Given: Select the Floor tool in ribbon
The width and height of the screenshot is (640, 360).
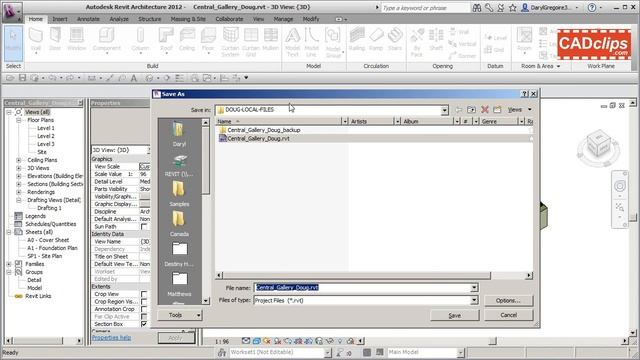Looking at the screenshot, I should 208,40.
